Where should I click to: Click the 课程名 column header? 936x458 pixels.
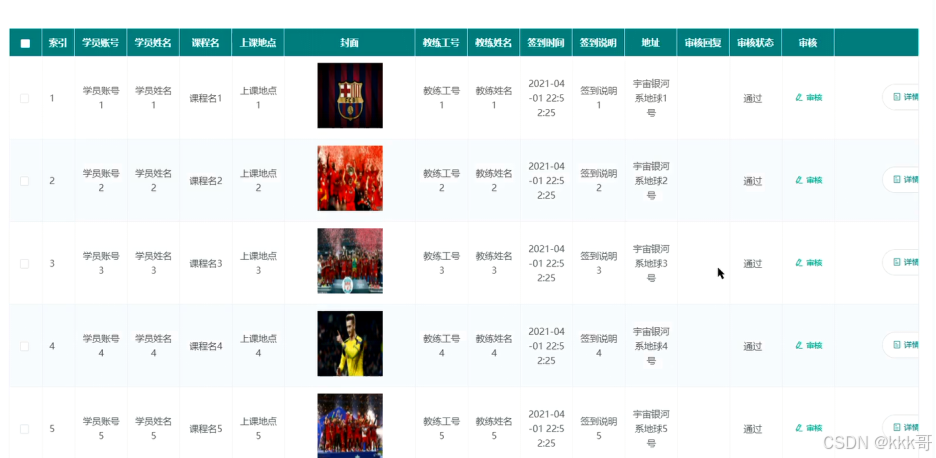[x=205, y=43]
